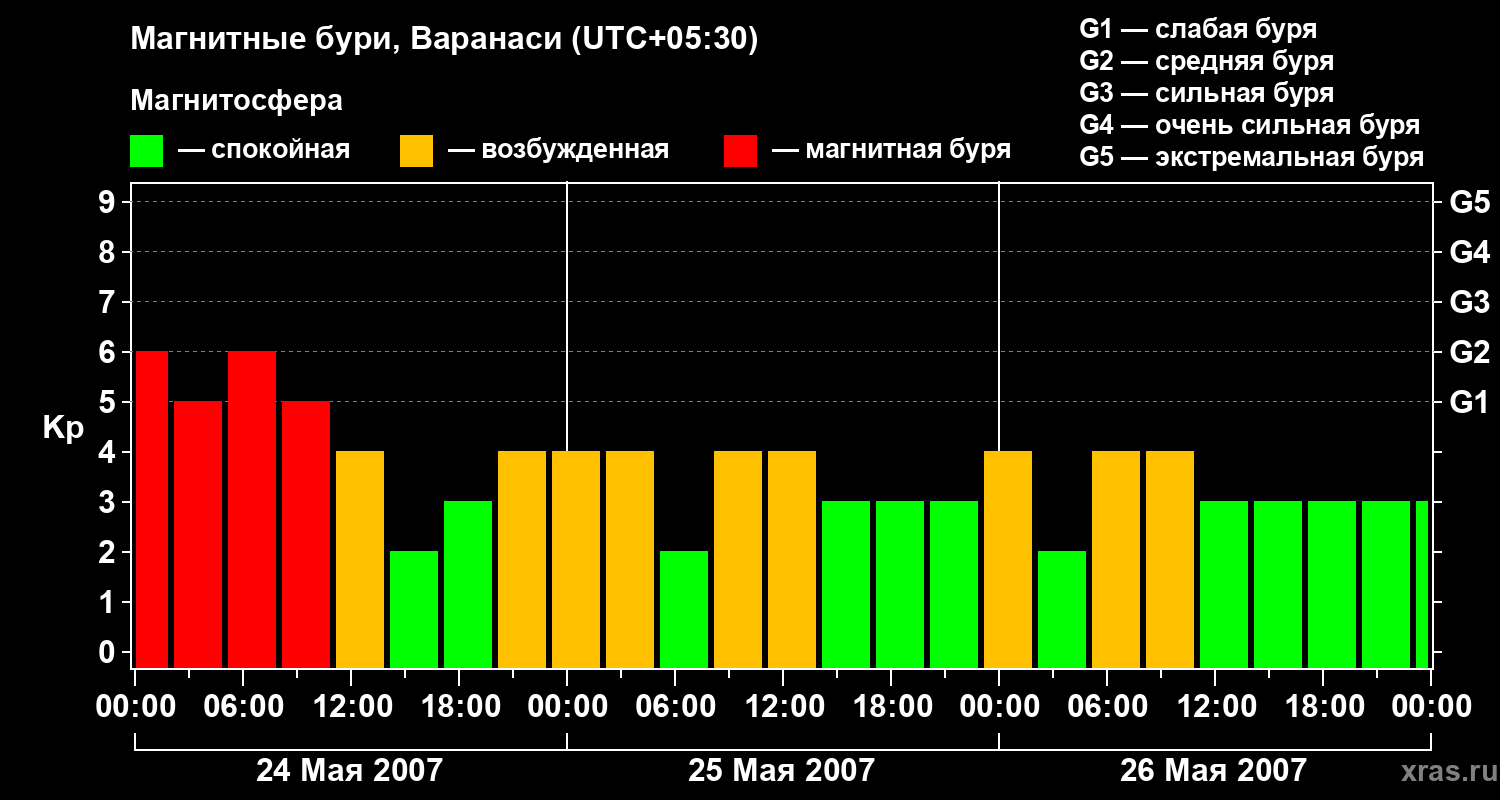Click the 'G3' label on right axis
Viewport: 1500px width, 800px height.
(1470, 302)
